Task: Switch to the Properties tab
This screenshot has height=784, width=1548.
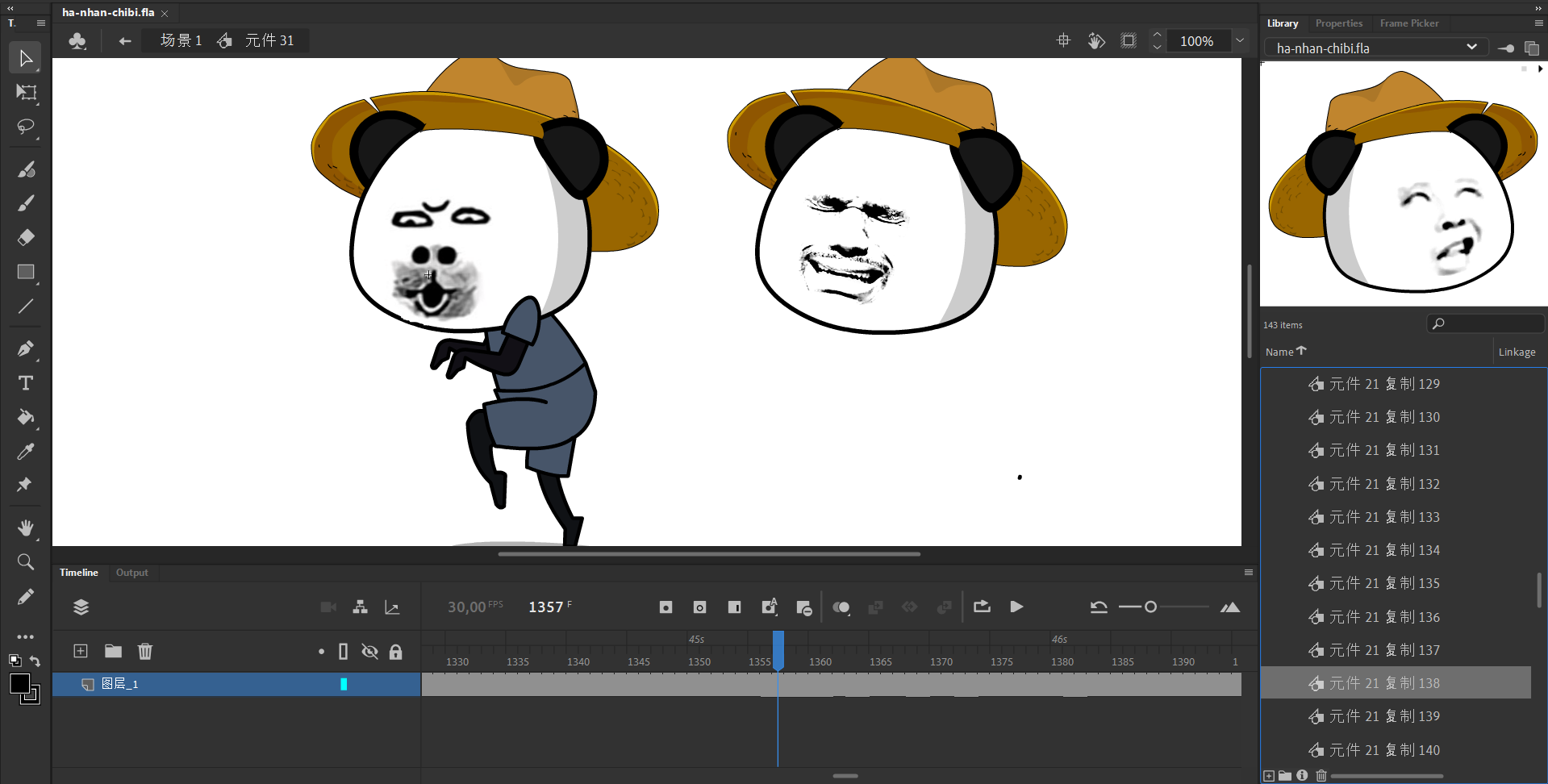Action: [x=1338, y=23]
